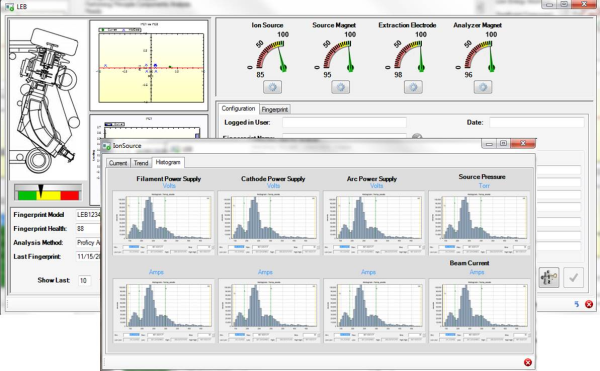This screenshot has width=600, height=371.
Task: Click the implanter beamline schematic drawing
Action: [47, 100]
